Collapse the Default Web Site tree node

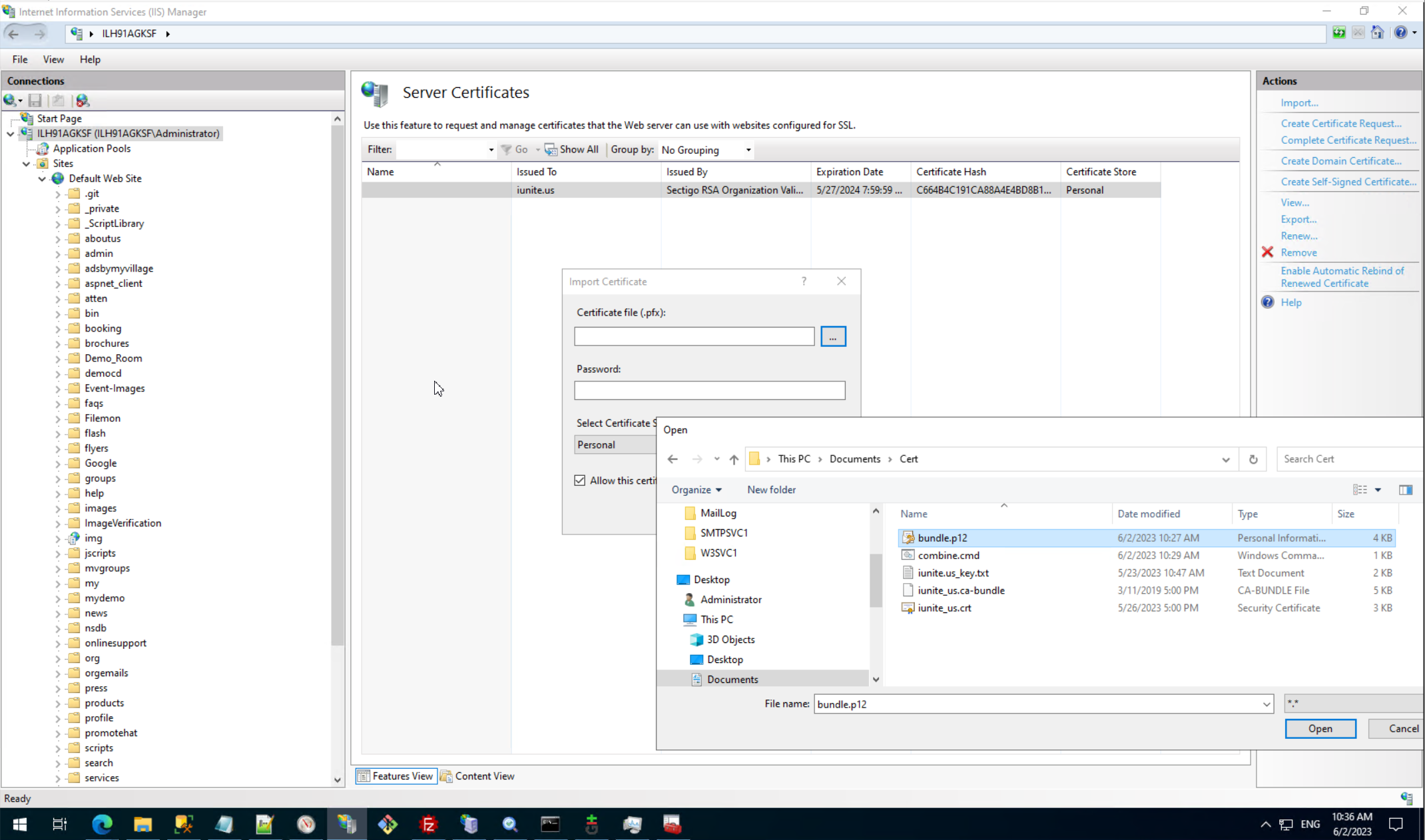pos(42,178)
